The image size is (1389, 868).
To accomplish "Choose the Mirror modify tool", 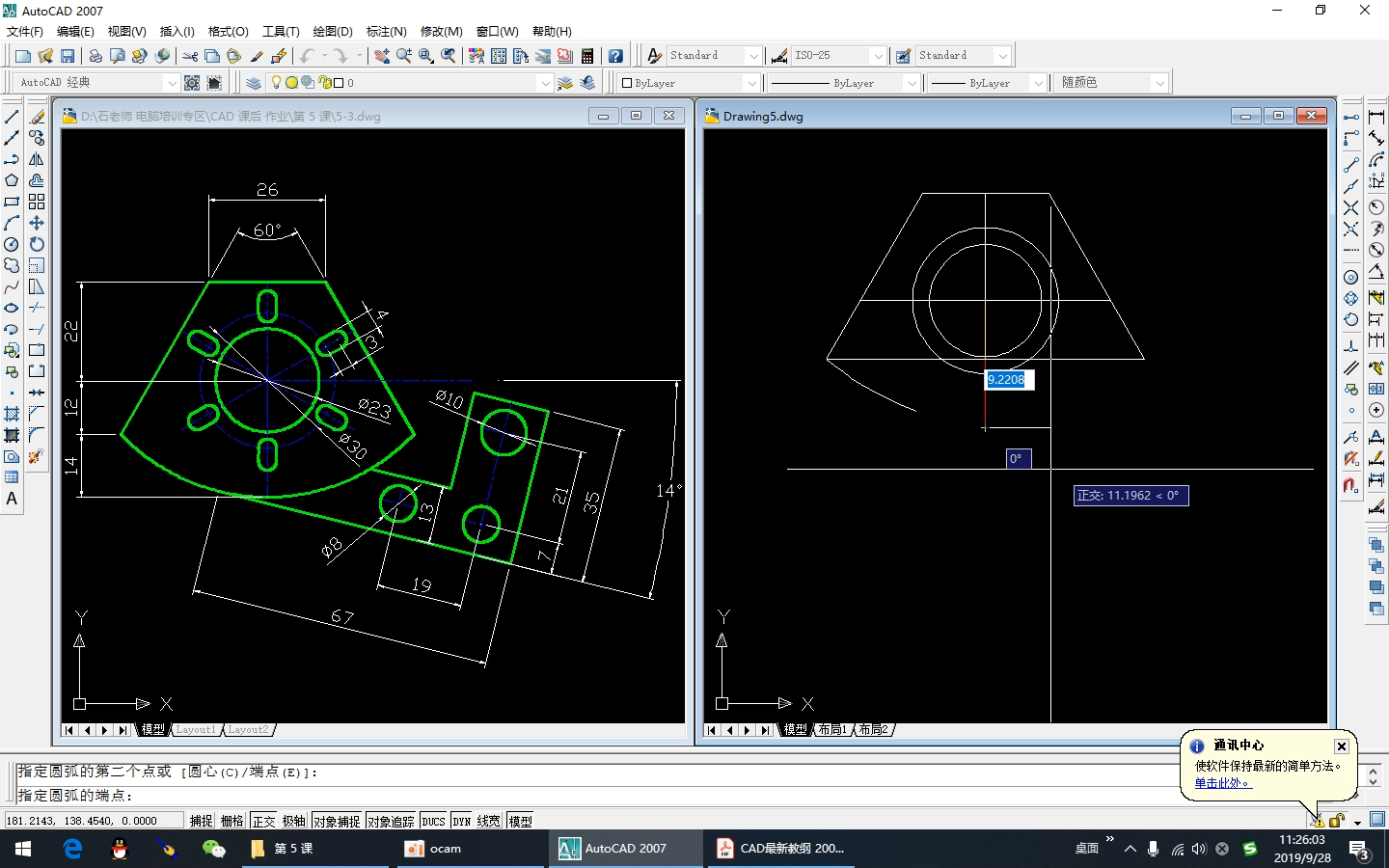I will pos(37,159).
